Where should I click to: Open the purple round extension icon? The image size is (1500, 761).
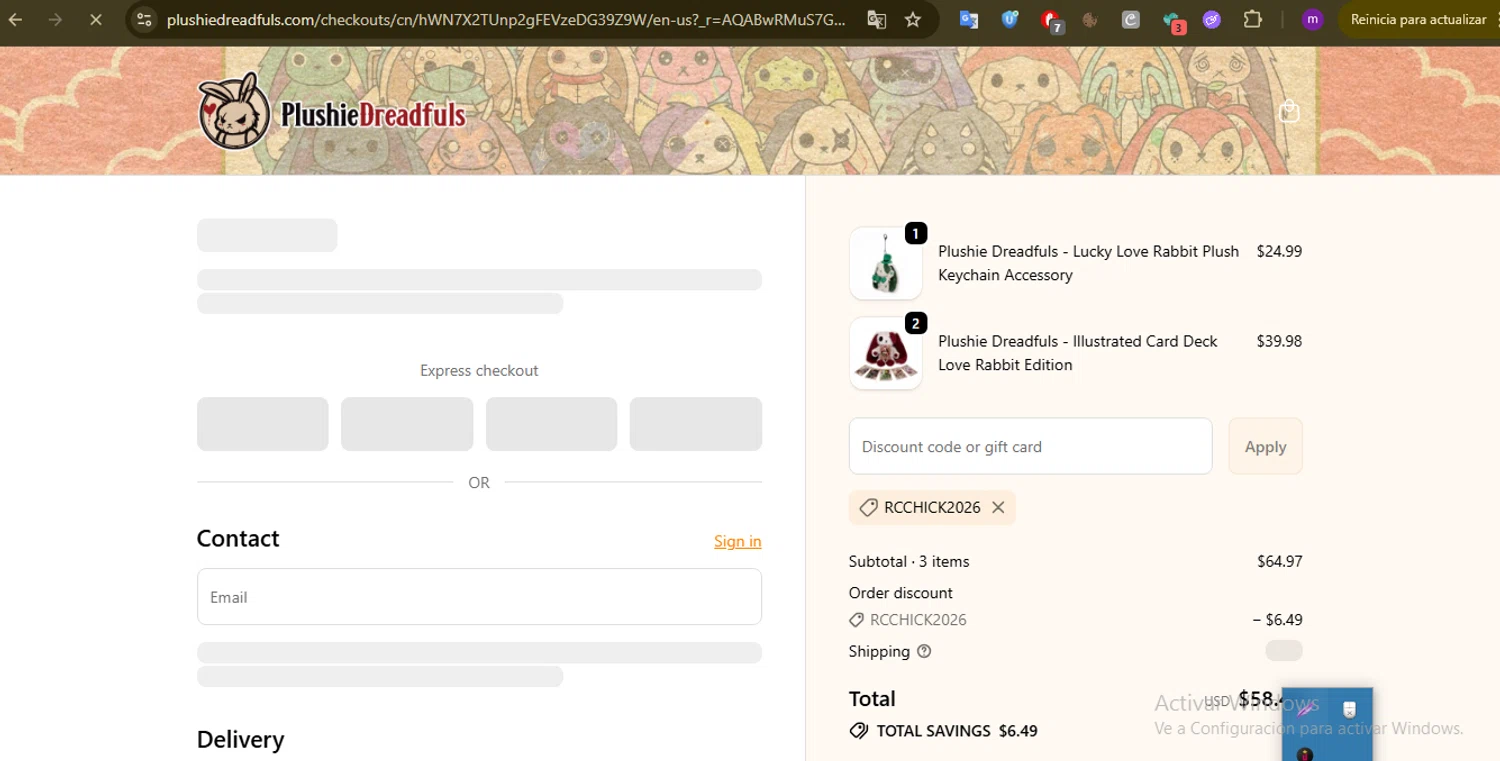(x=1212, y=19)
